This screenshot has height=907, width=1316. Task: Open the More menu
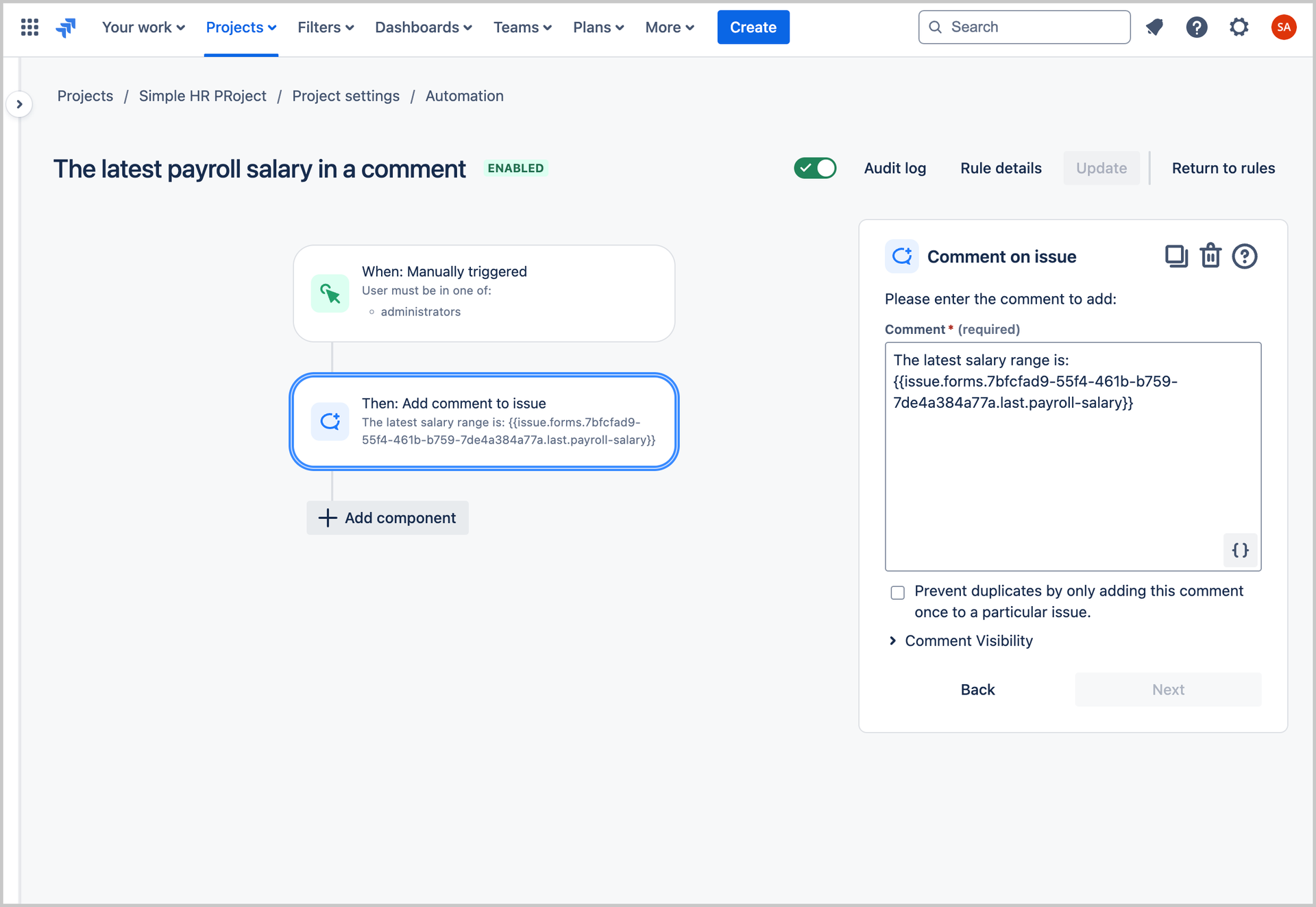coord(669,27)
